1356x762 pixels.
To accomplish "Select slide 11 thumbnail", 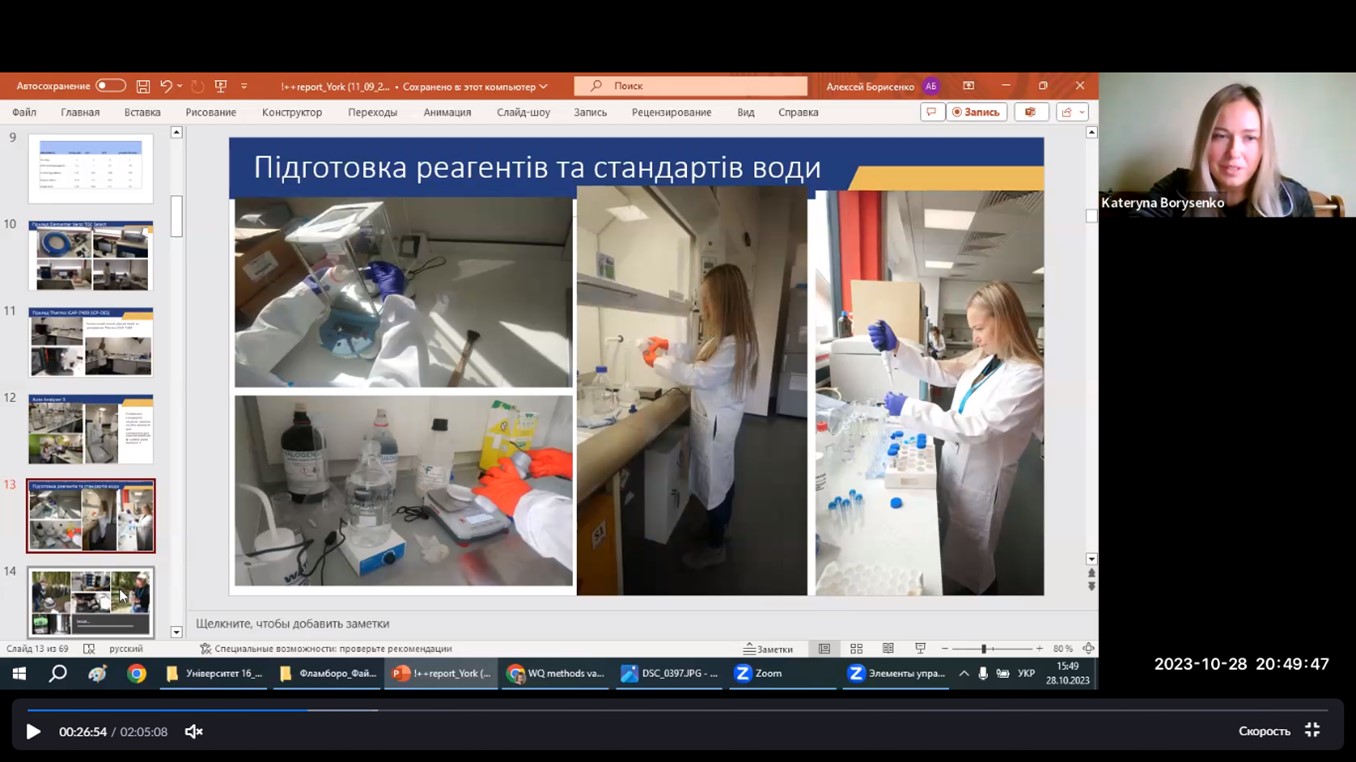I will coord(91,342).
